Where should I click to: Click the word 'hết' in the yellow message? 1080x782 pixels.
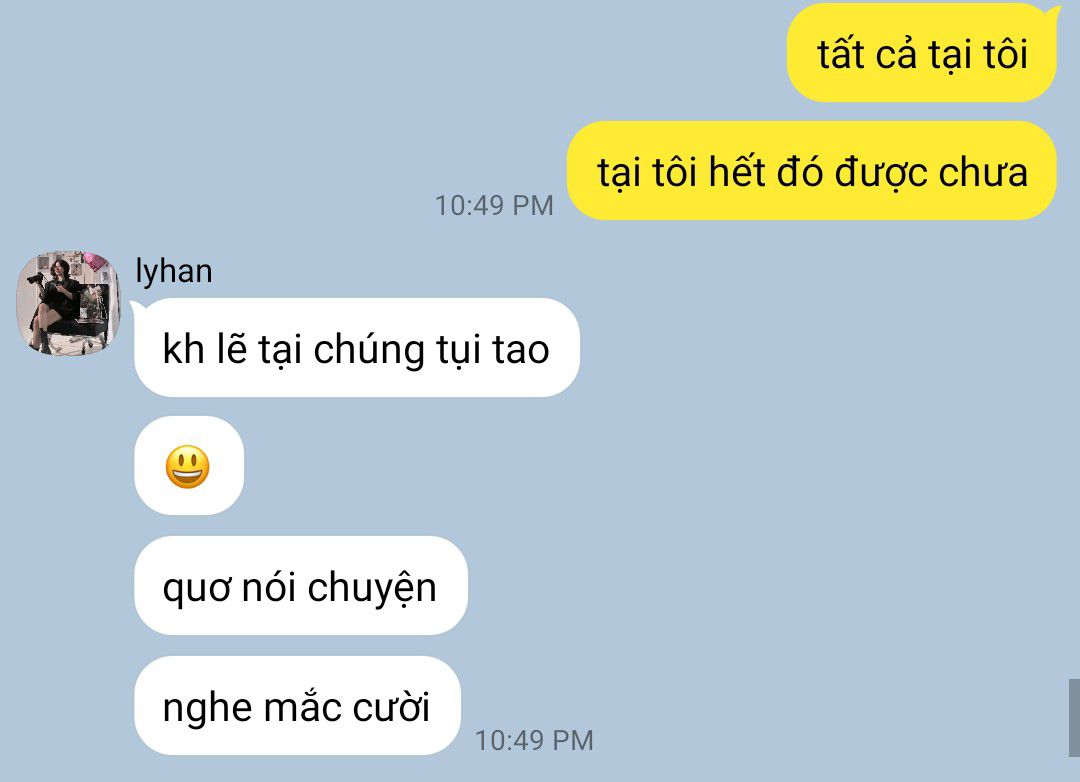pyautogui.click(x=737, y=172)
